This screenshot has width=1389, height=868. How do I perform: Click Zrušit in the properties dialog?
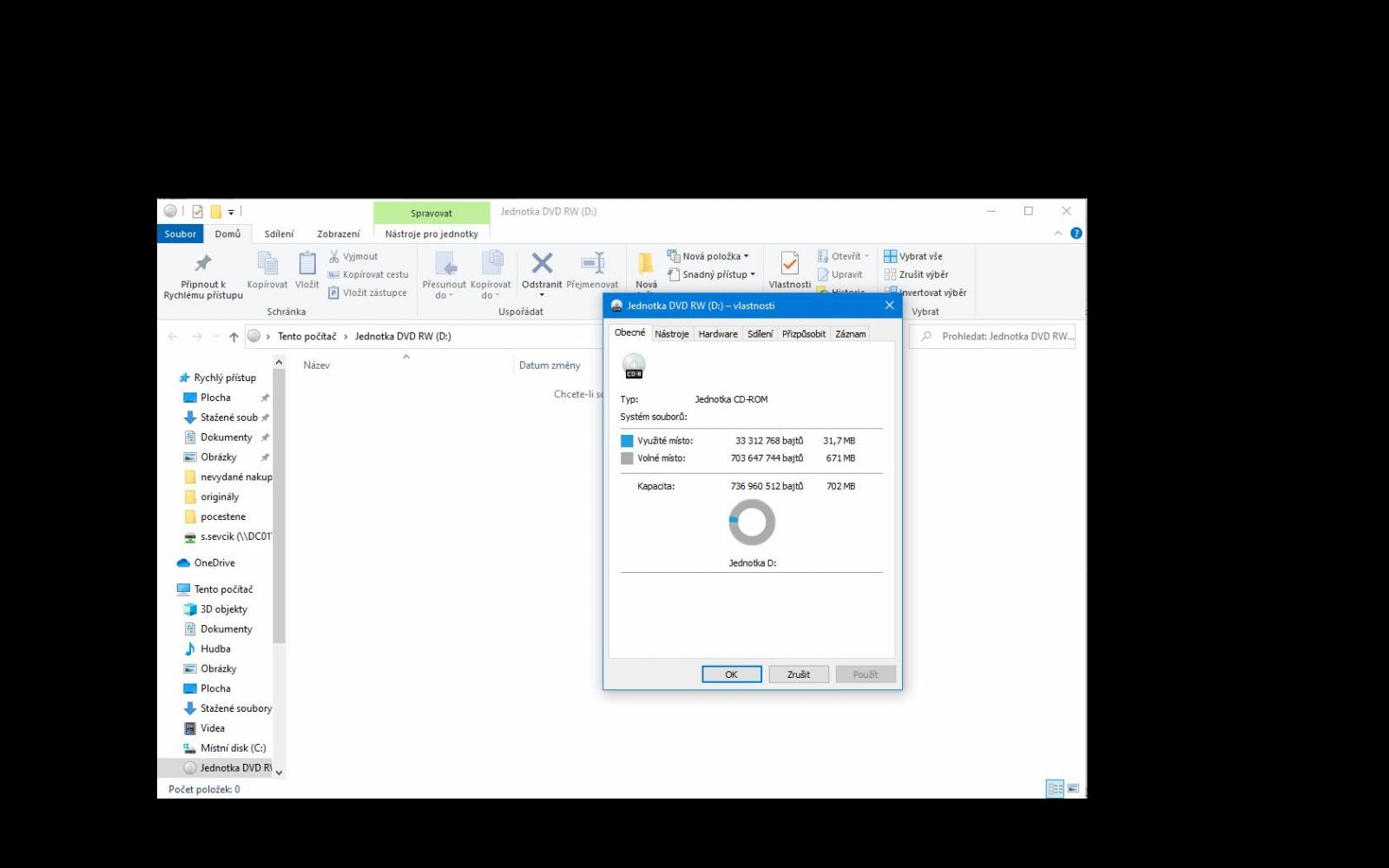[799, 674]
